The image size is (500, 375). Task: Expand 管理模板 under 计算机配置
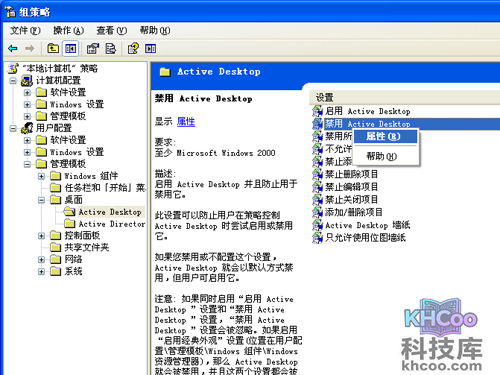point(27,116)
